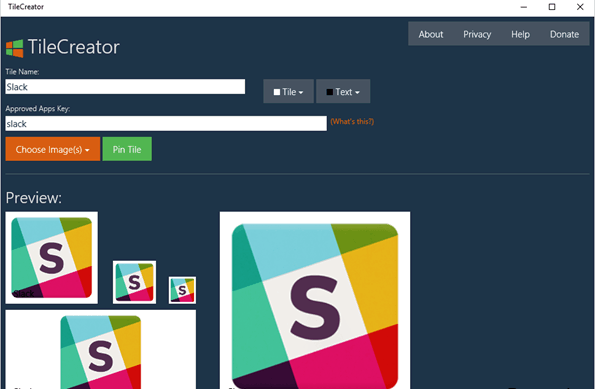Maximize the TileCreator window

tap(552, 7)
